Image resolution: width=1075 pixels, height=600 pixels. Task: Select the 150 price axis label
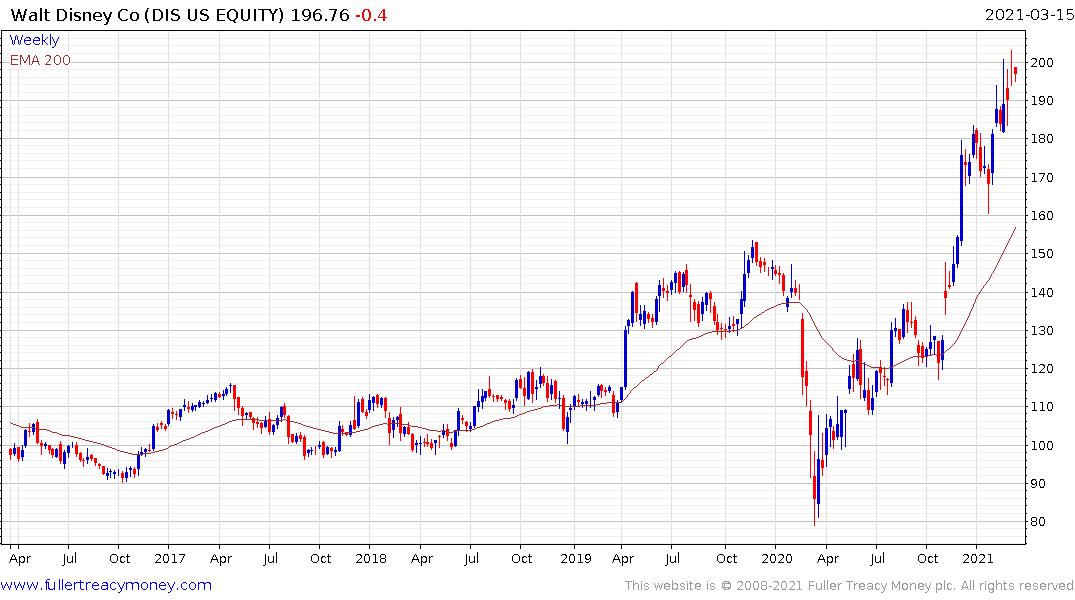pos(1042,254)
